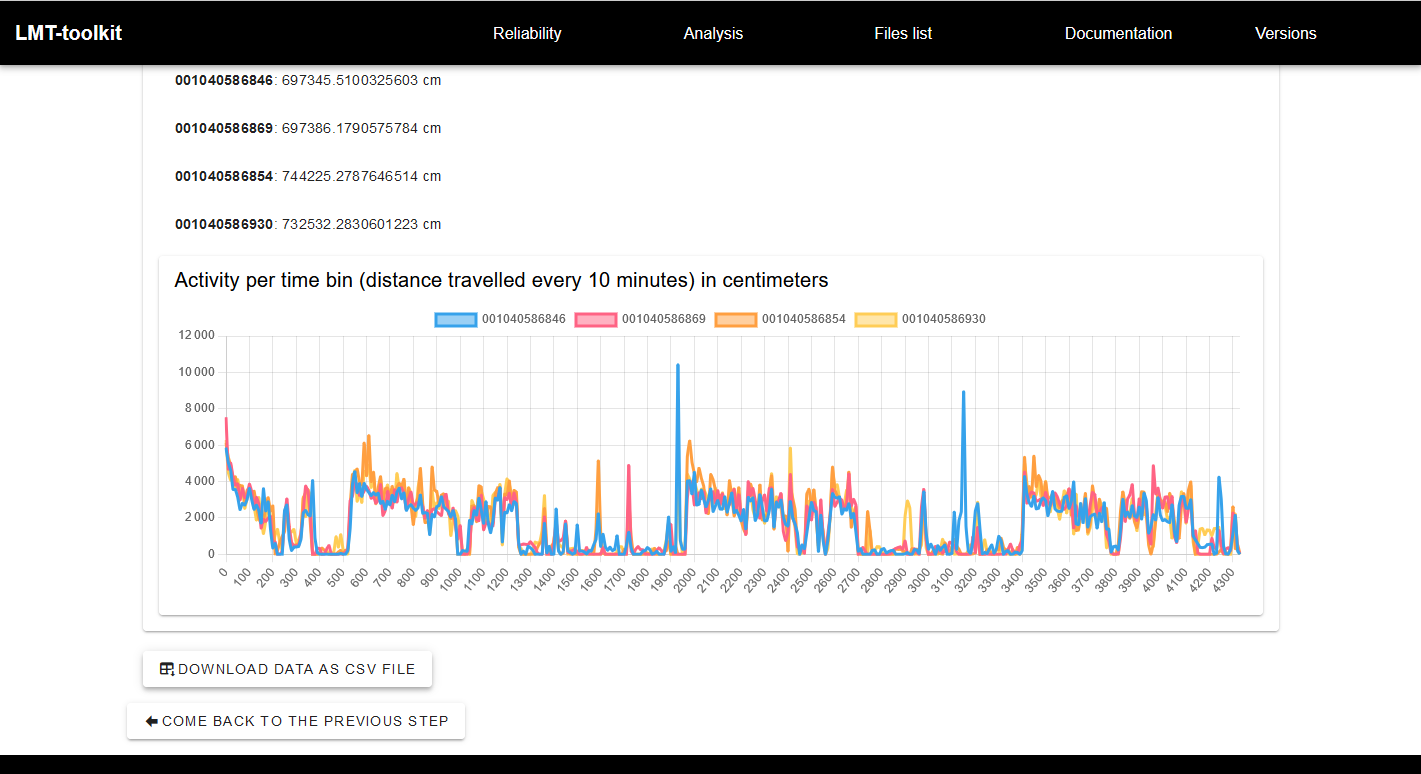Click the back arrow icon on the previous step button

151,721
